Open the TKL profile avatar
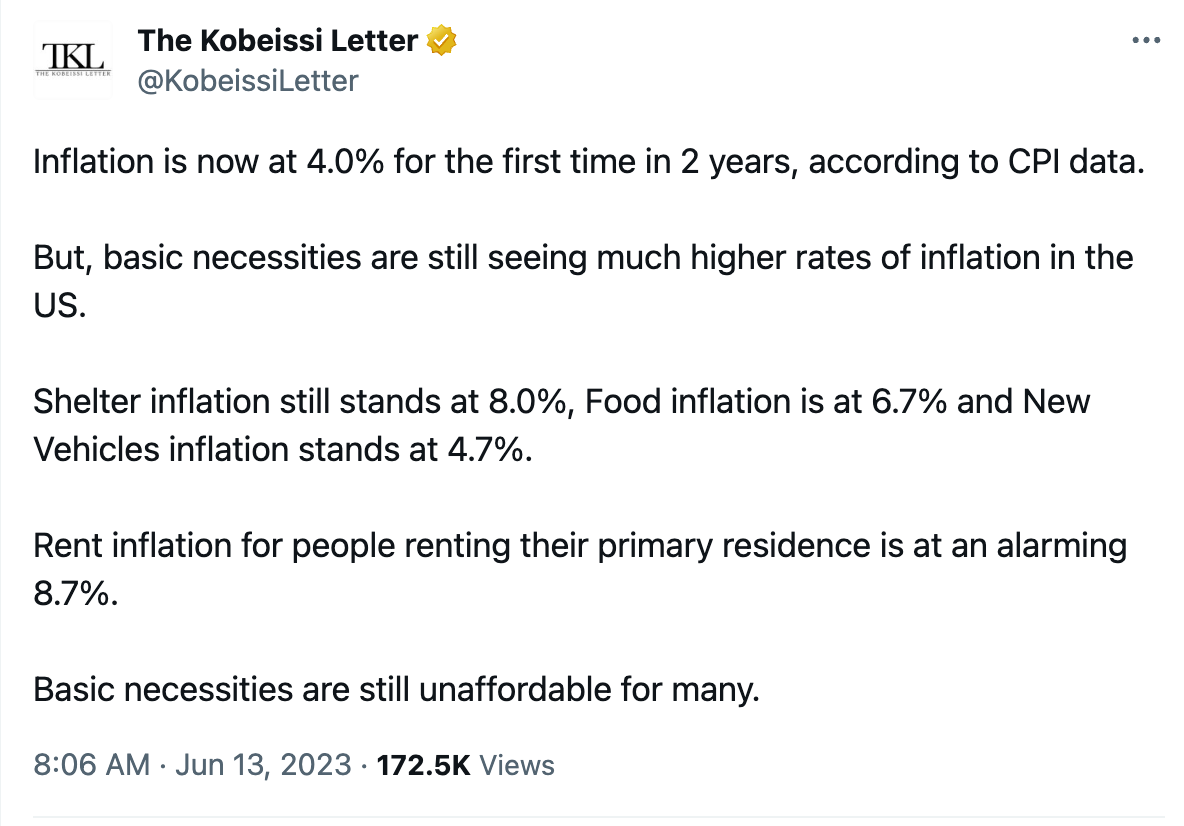The height and width of the screenshot is (826, 1184). (73, 60)
